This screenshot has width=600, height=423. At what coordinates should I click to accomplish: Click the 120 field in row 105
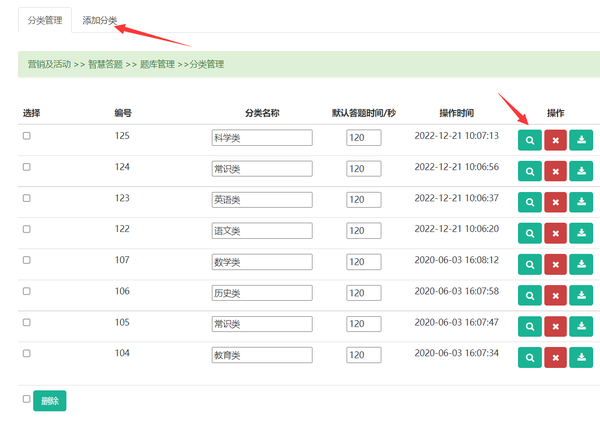[364, 324]
